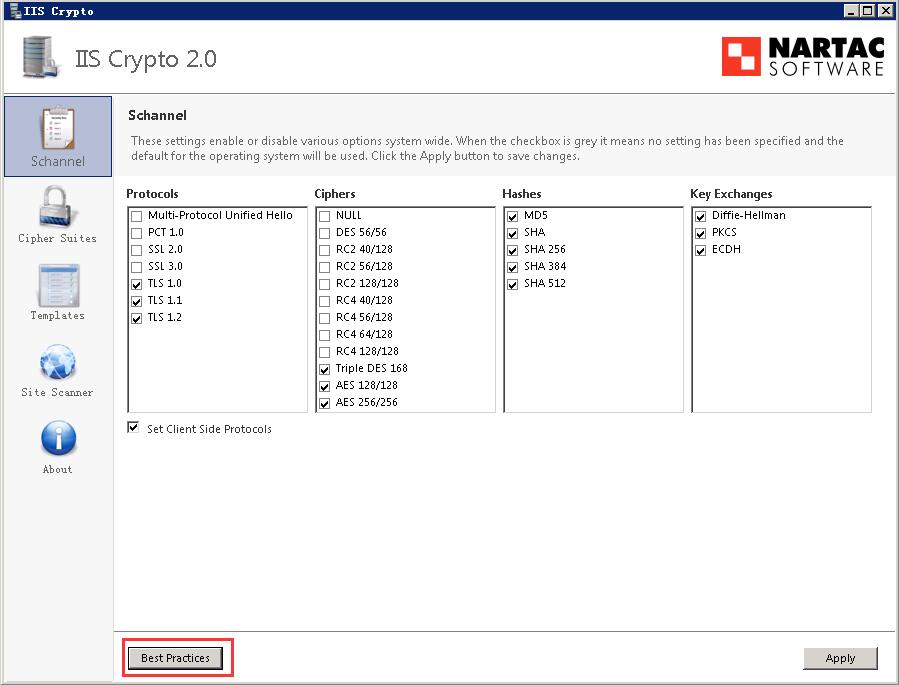This screenshot has height=685, width=899.
Task: Select the Site Scanner tab label
Action: pyautogui.click(x=57, y=392)
